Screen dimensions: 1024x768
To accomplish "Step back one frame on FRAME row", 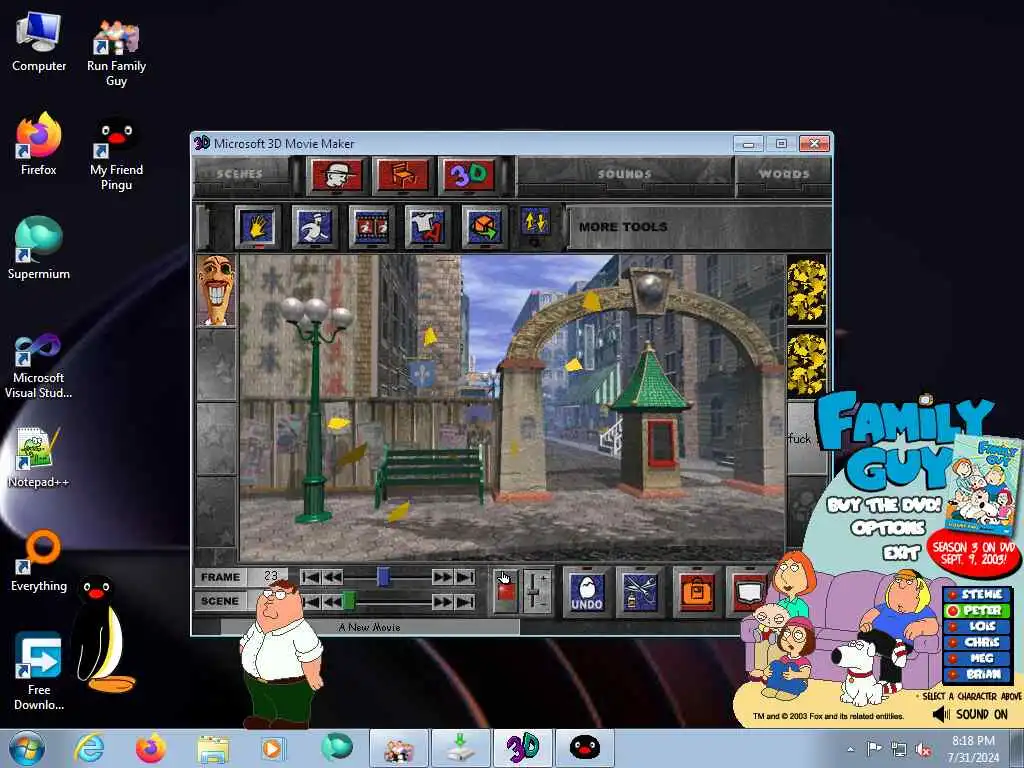I will tap(333, 577).
